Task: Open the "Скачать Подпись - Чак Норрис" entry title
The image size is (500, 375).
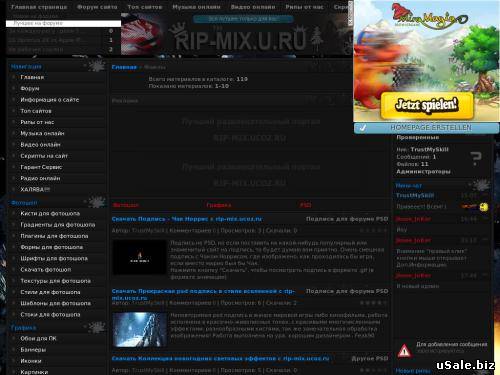Action: [187, 219]
